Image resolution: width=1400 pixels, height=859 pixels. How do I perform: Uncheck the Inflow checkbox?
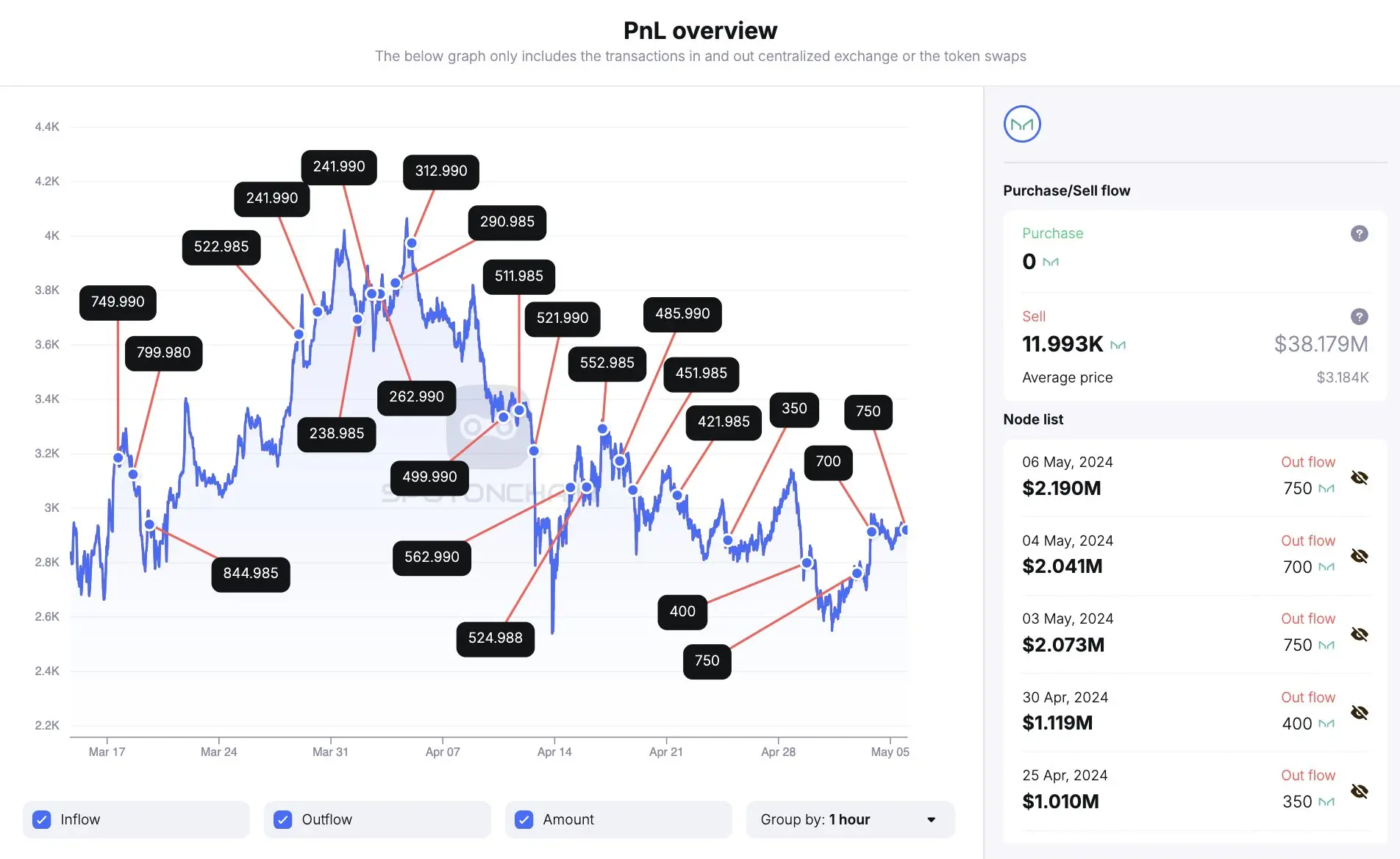[x=42, y=819]
